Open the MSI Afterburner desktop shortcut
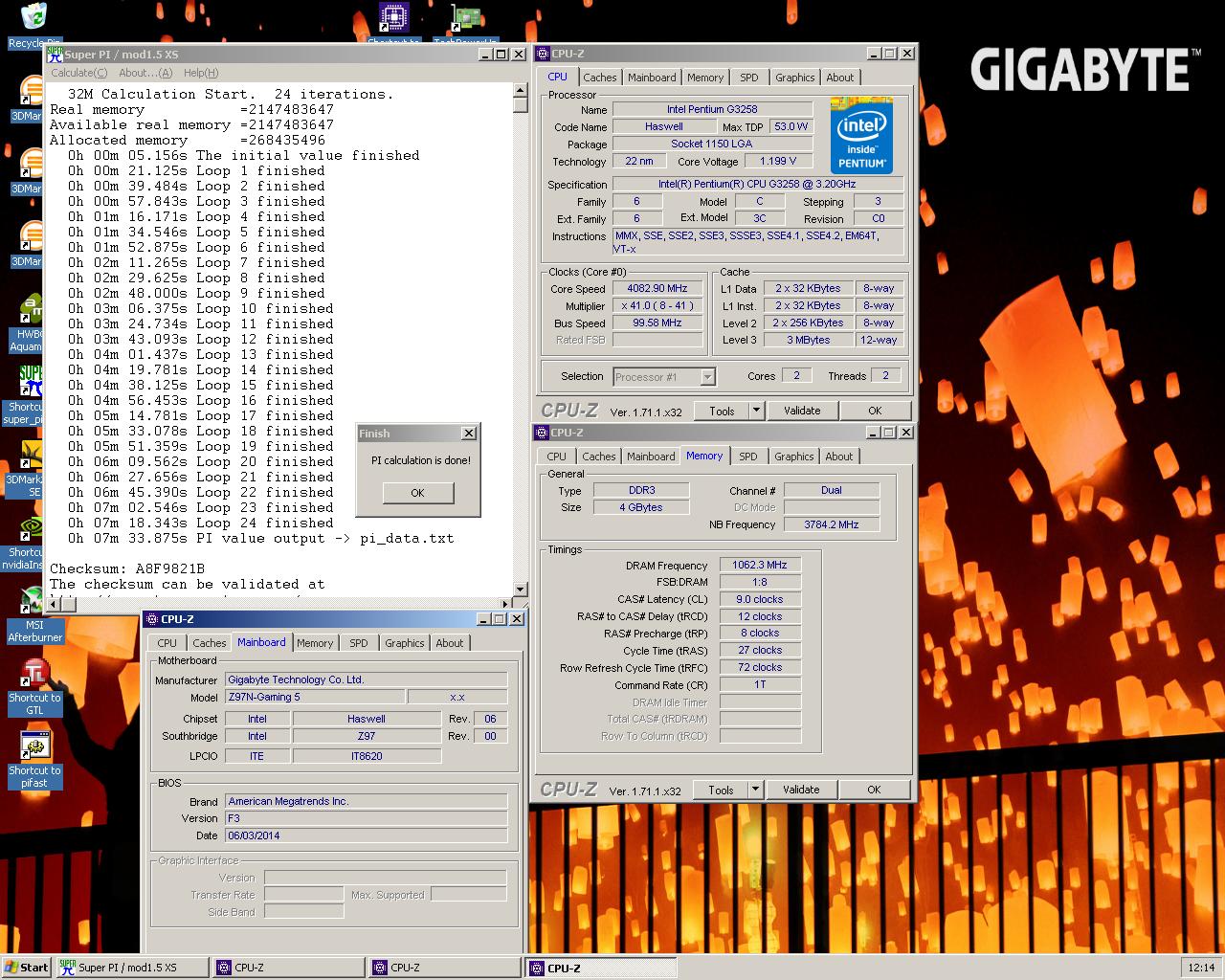Image resolution: width=1225 pixels, height=980 pixels. [x=34, y=614]
